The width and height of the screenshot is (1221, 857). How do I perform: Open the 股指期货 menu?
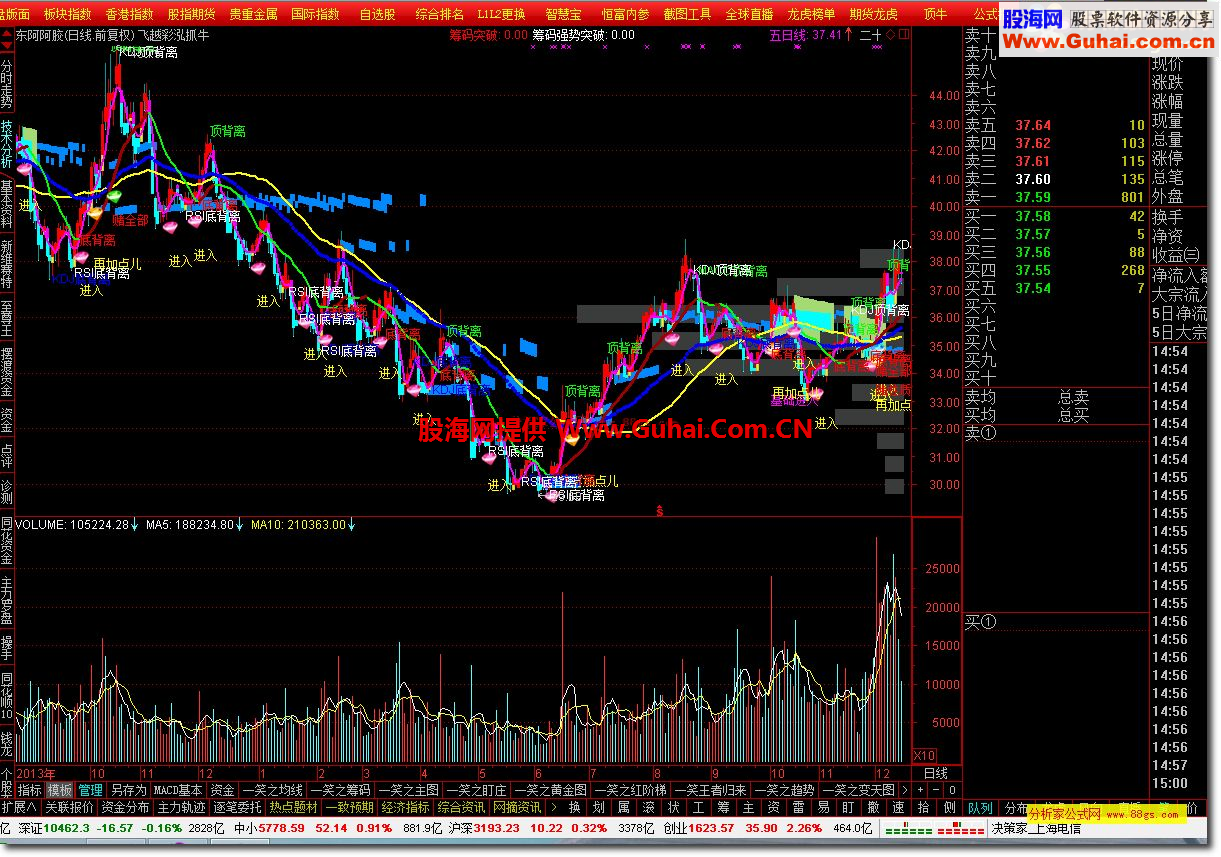click(x=191, y=14)
